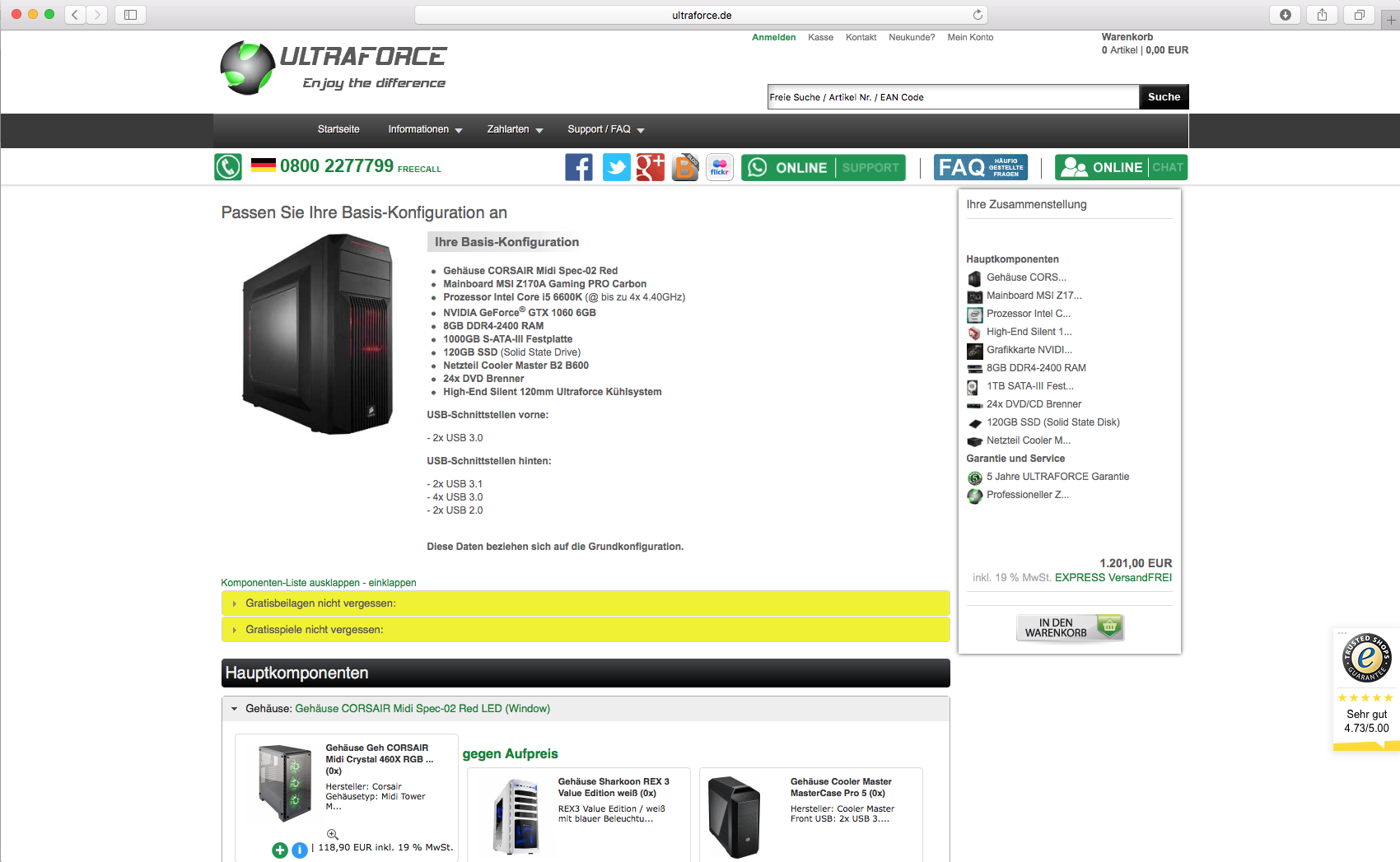Open the Google Plus social icon

point(651,167)
